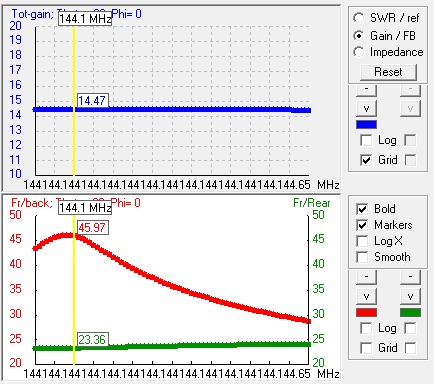Select the SWR / ref radio button
The image size is (434, 384).
pyautogui.click(x=359, y=18)
